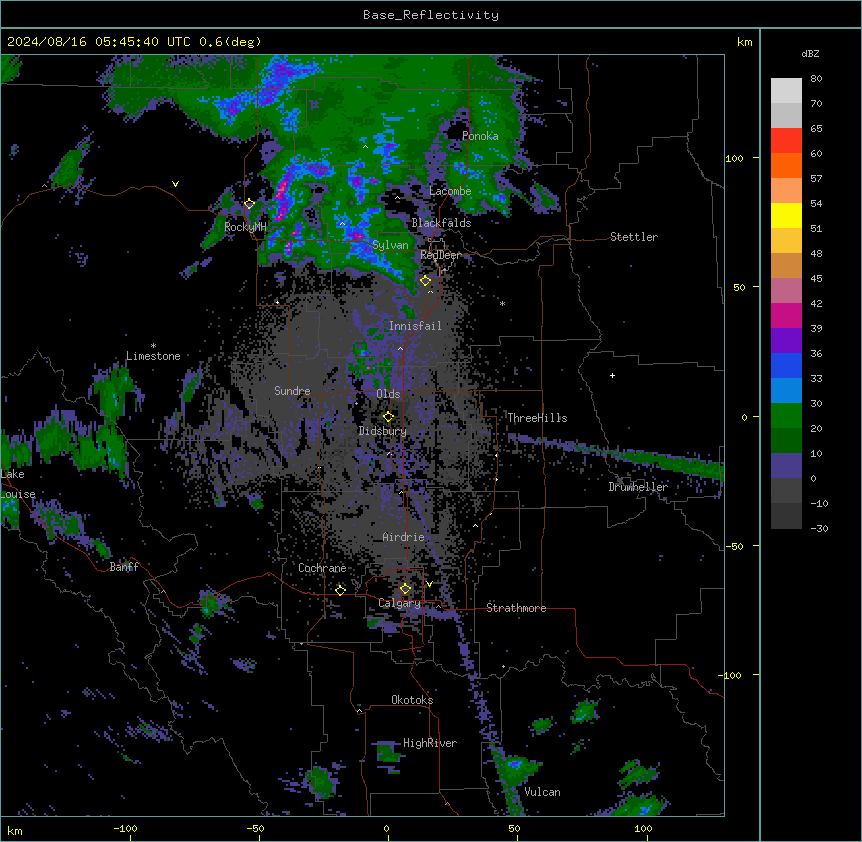Select the orange 57-60 dBZ legend swatch
This screenshot has height=842, width=862.
[786, 165]
